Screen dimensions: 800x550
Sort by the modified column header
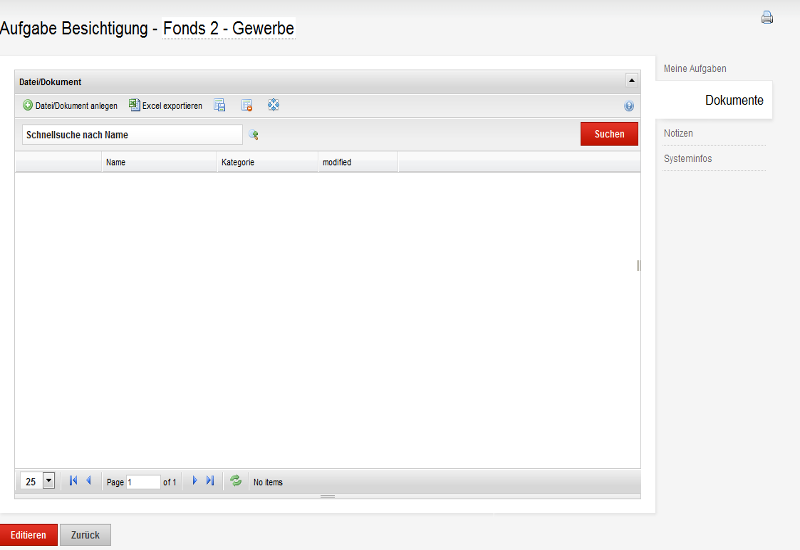pos(358,162)
